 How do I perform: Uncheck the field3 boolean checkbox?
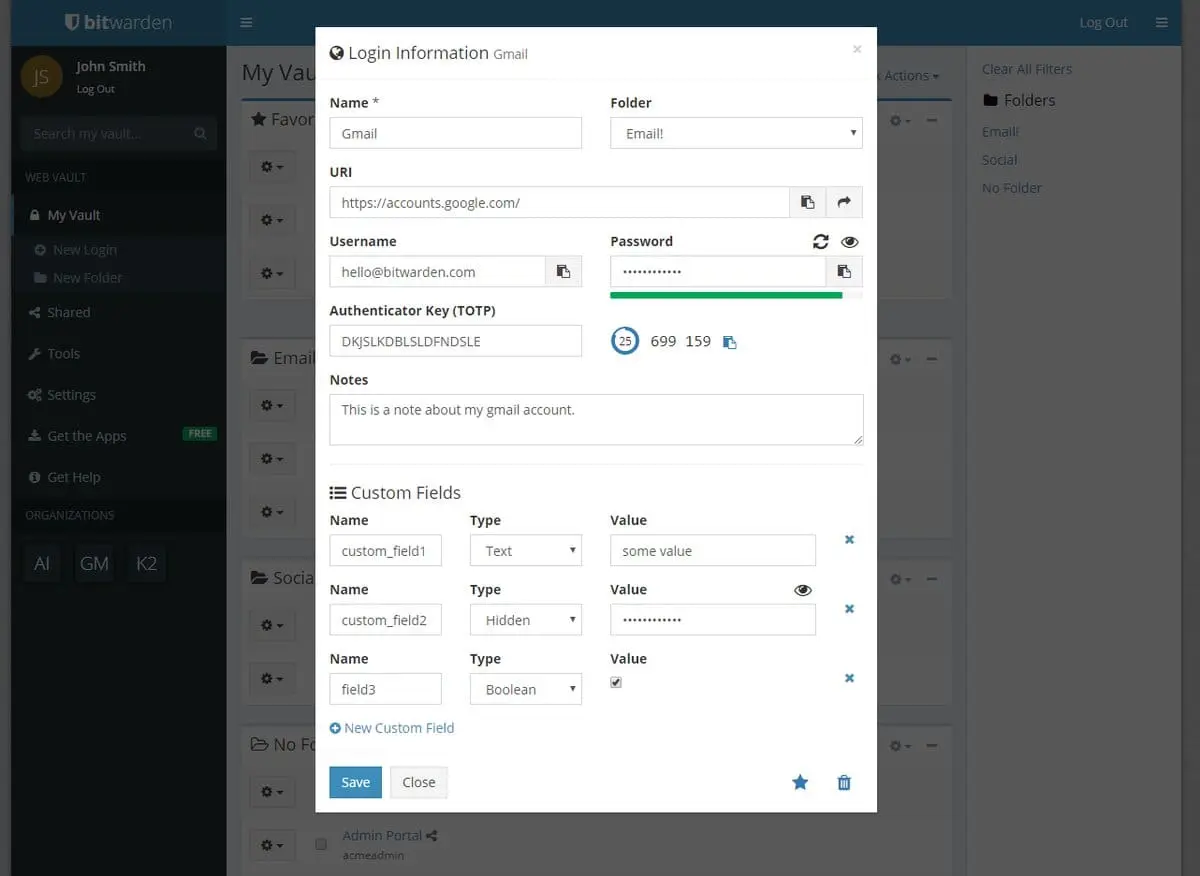616,682
